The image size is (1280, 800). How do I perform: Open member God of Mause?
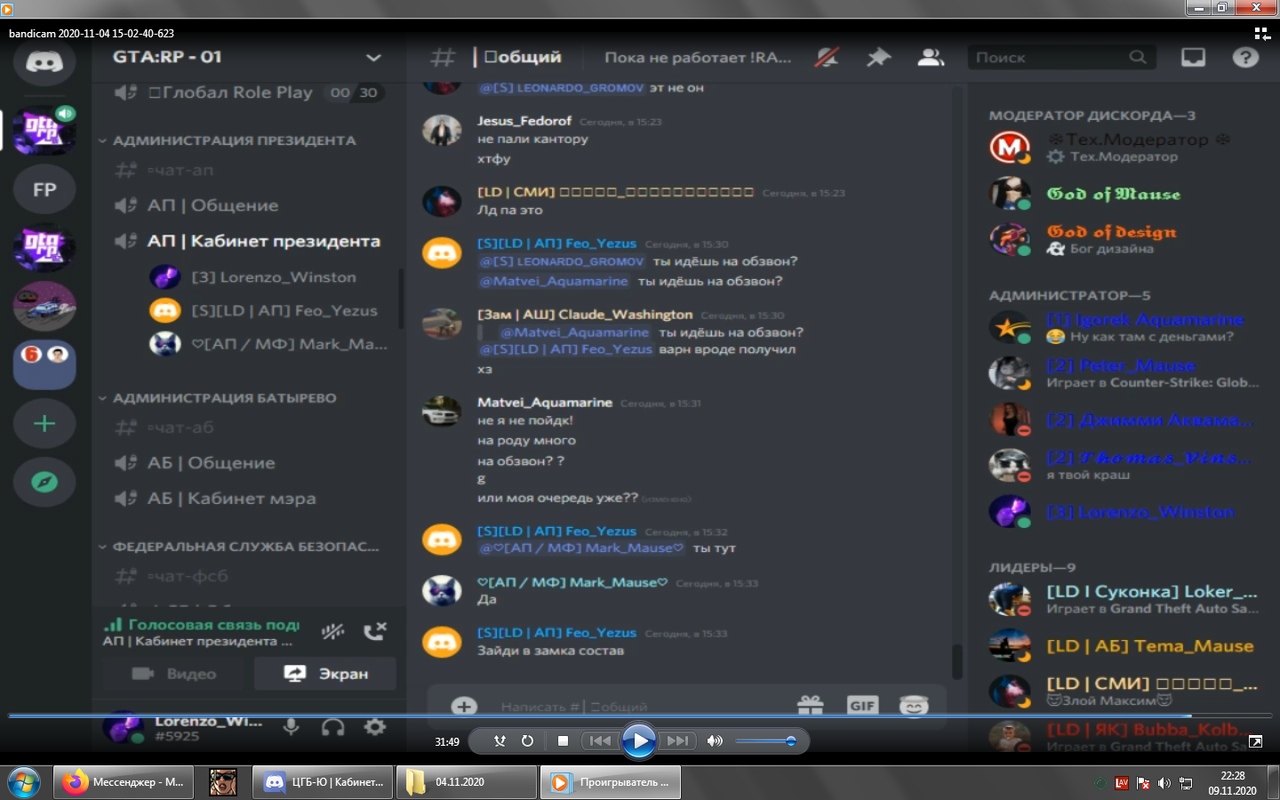pyautogui.click(x=1113, y=194)
